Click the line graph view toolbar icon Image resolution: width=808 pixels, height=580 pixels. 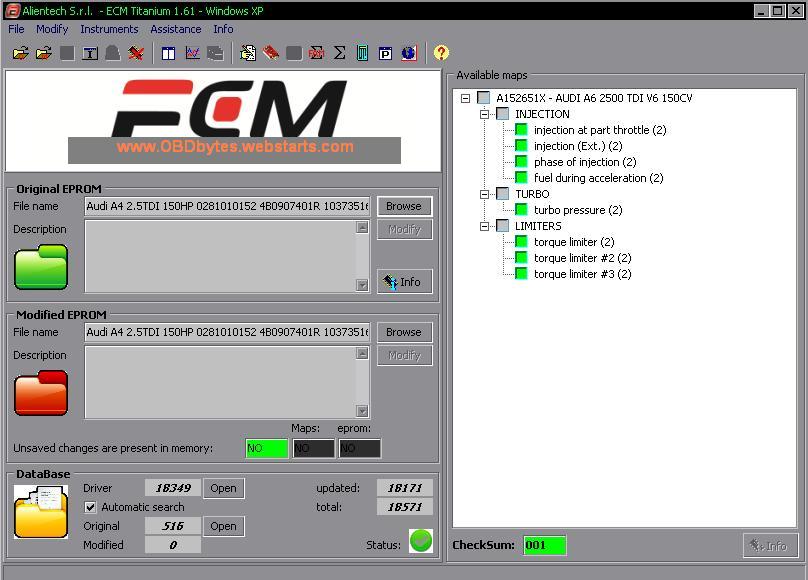[192, 53]
